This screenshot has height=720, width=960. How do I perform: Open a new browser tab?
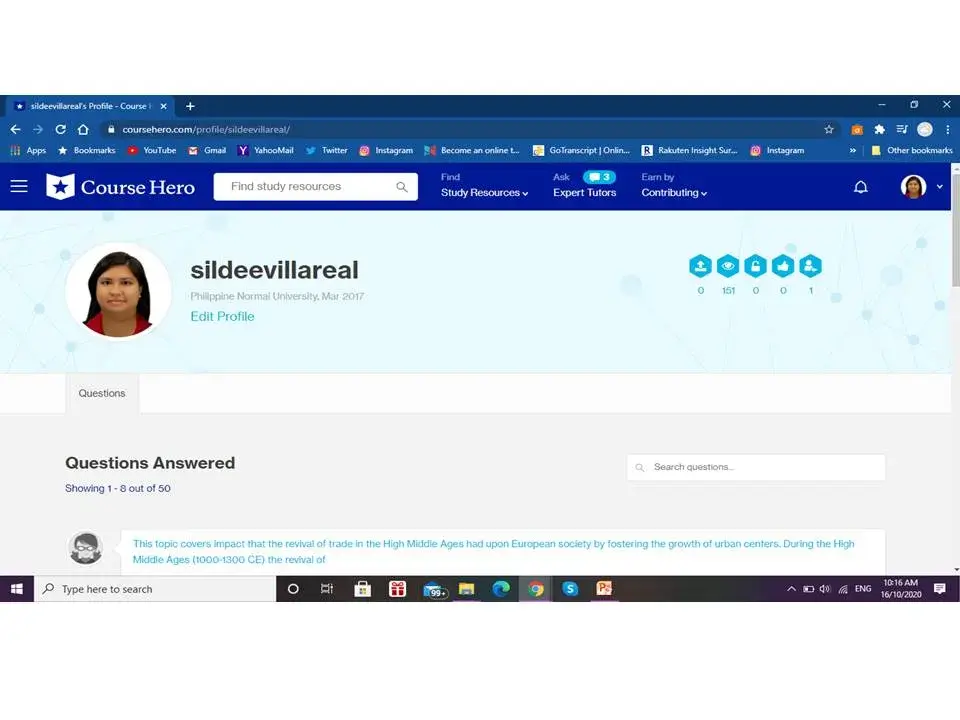(x=190, y=106)
